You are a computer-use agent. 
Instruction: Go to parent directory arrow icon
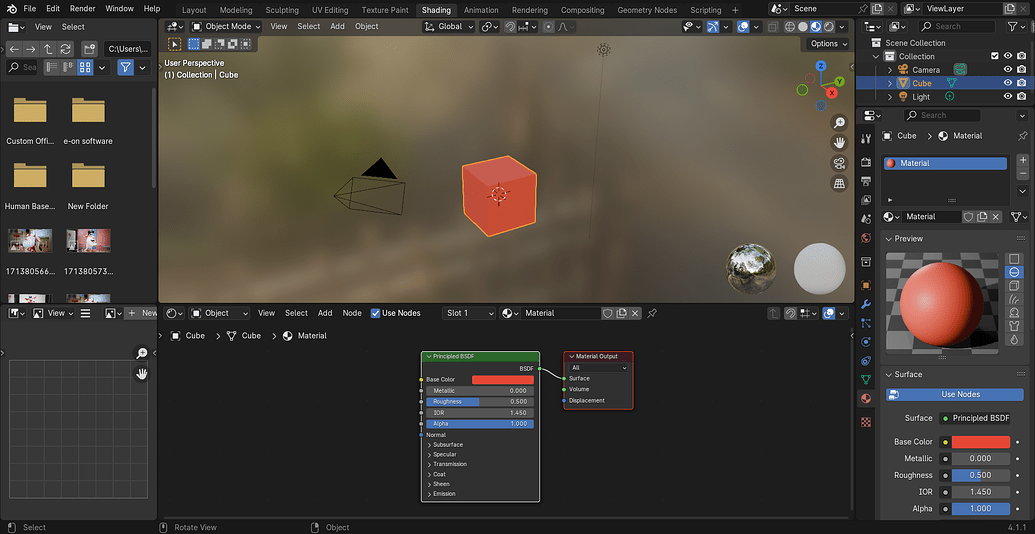click(48, 50)
